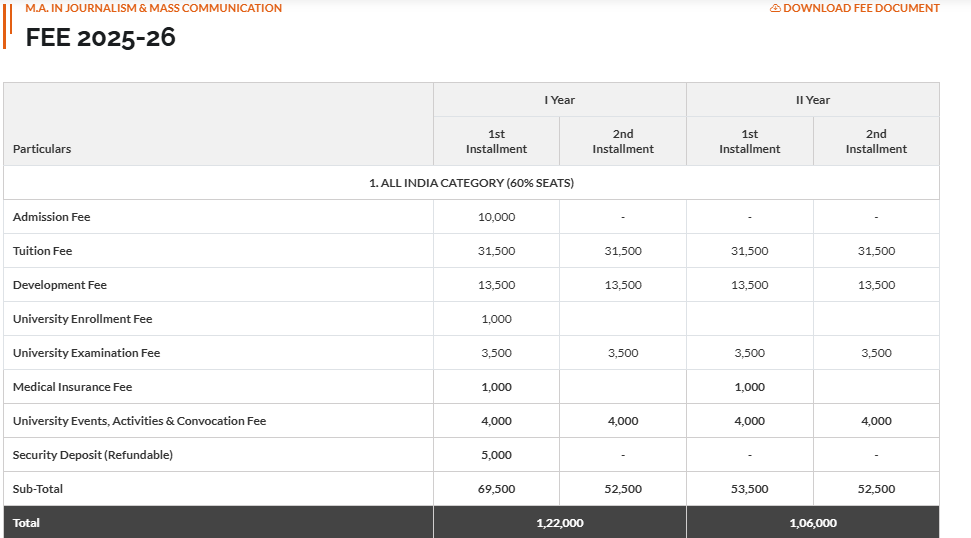
Task: Click University Enrollment Fee label
Action: (82, 319)
